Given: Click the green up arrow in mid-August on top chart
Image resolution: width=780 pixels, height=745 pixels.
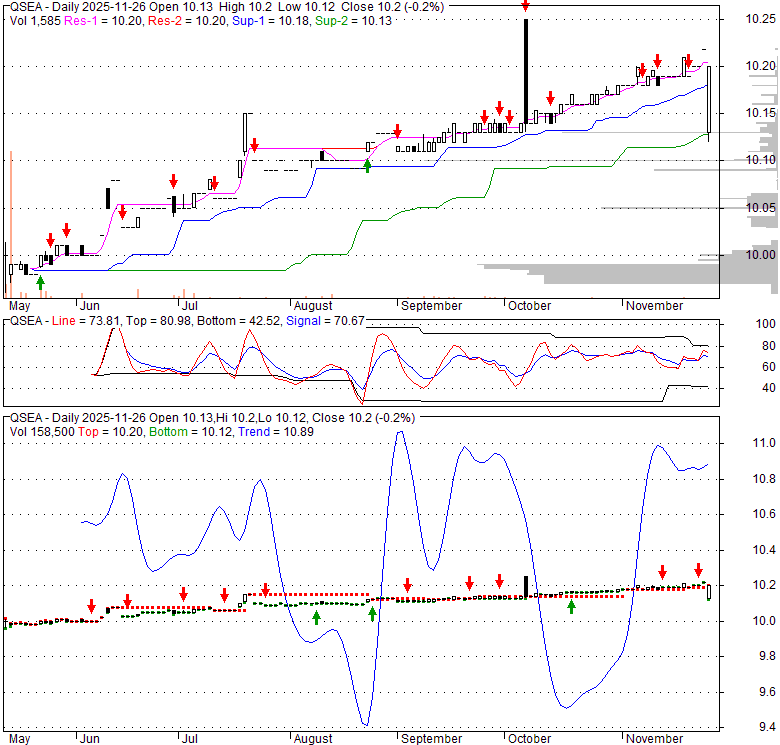Looking at the screenshot, I should [x=367, y=165].
